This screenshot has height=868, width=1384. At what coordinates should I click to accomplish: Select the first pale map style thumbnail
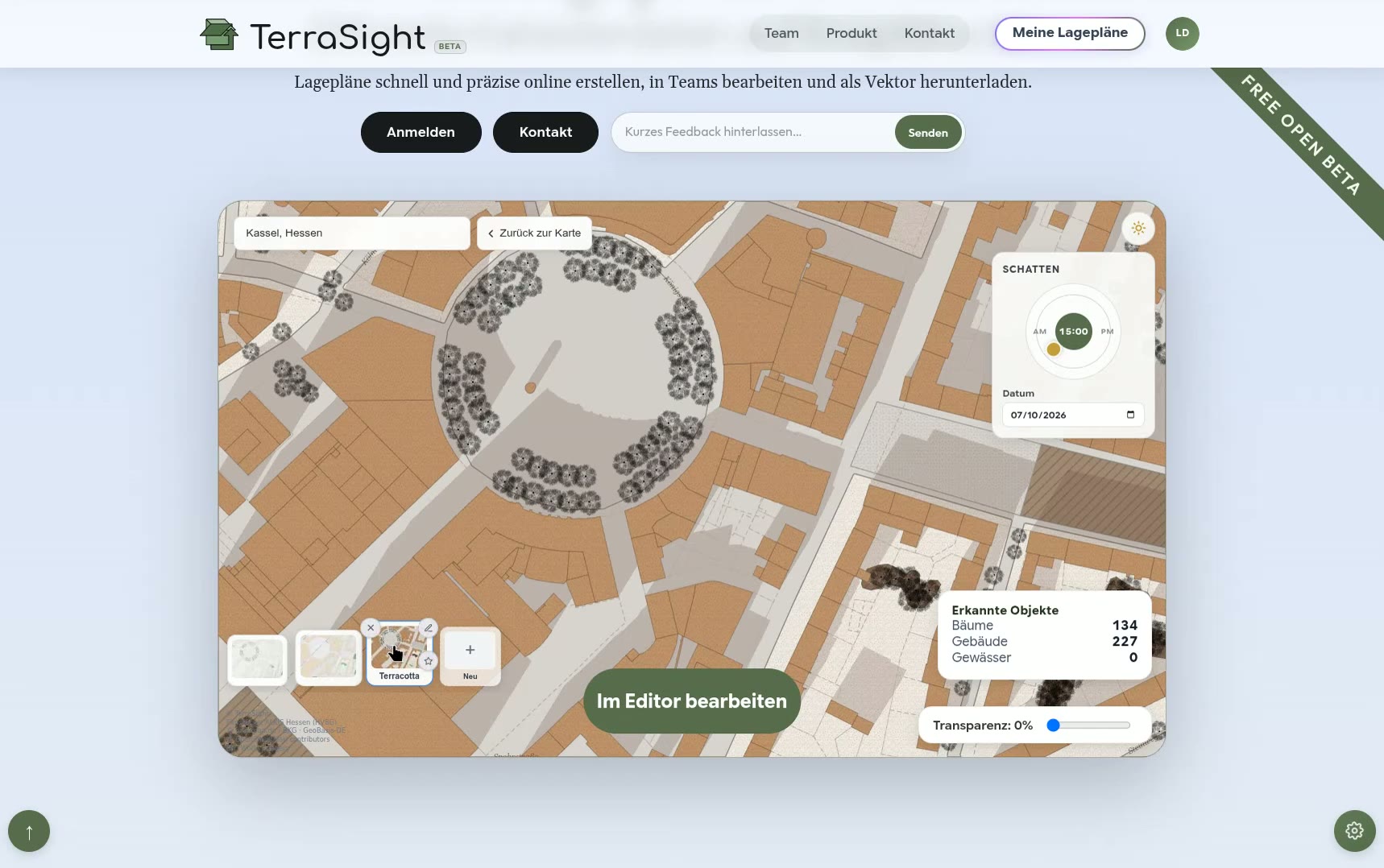(x=257, y=660)
